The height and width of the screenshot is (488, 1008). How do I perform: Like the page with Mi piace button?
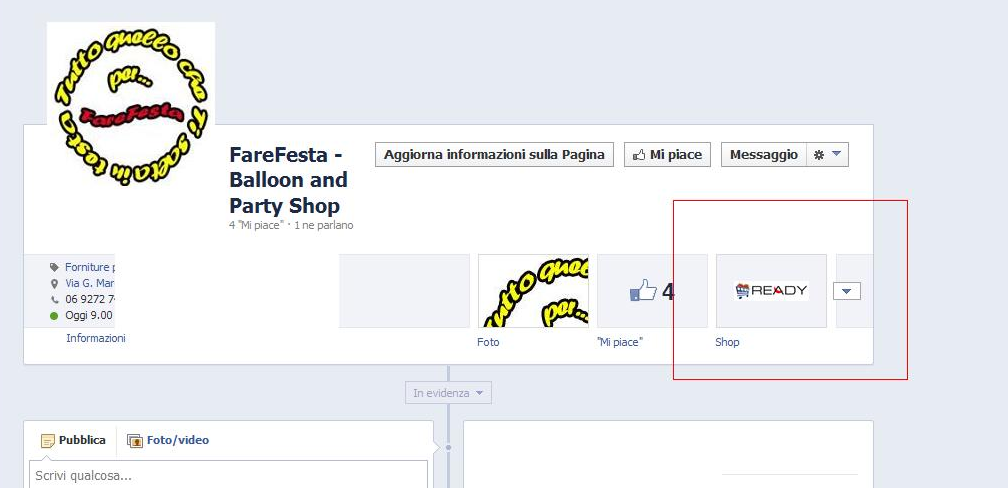(667, 155)
